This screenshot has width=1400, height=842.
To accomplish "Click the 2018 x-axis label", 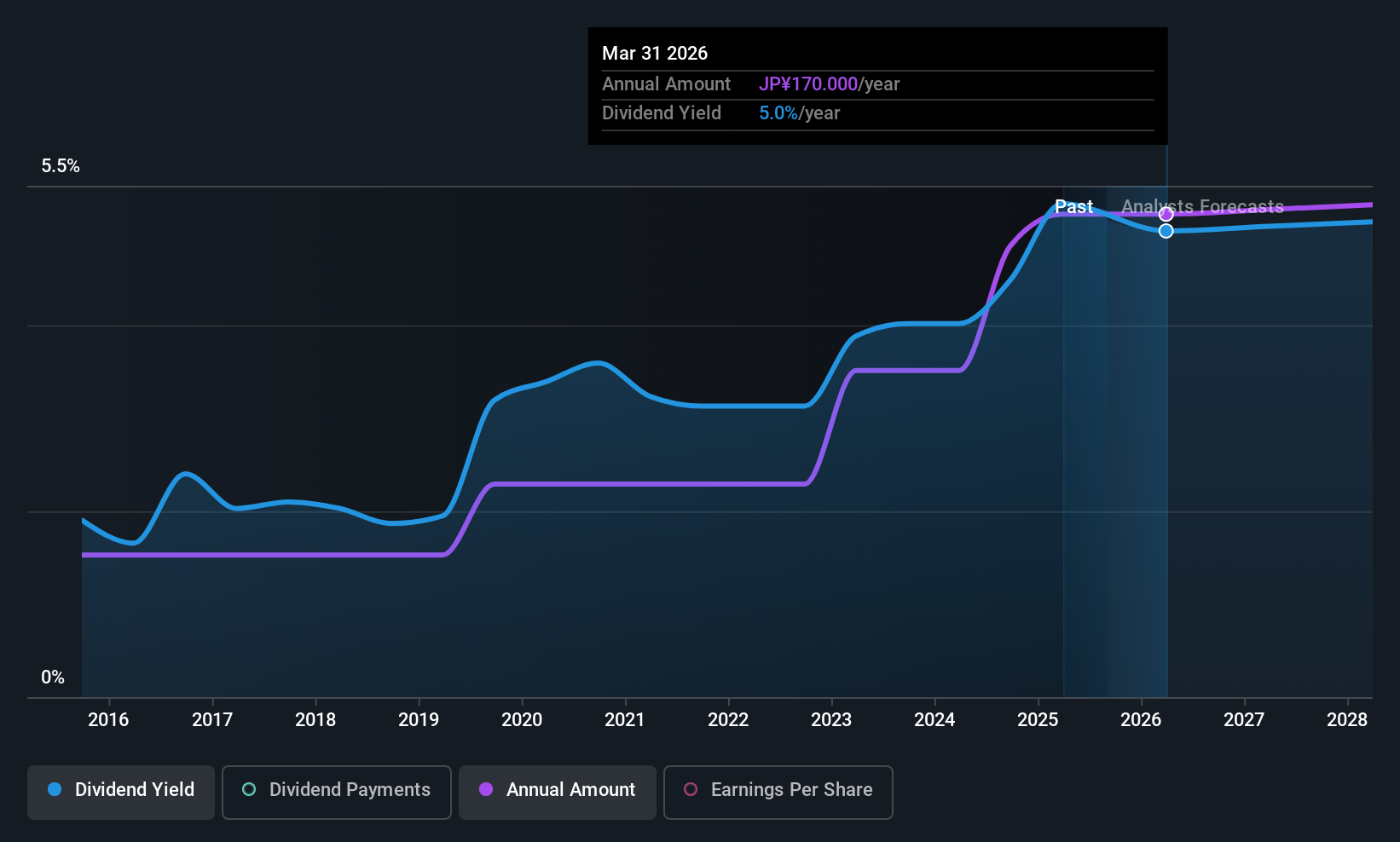I will point(315,720).
